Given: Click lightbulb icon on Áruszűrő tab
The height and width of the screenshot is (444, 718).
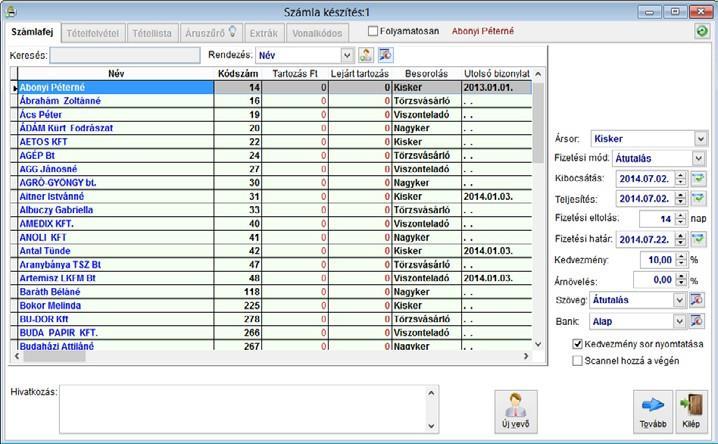Looking at the screenshot, I should point(233,32).
